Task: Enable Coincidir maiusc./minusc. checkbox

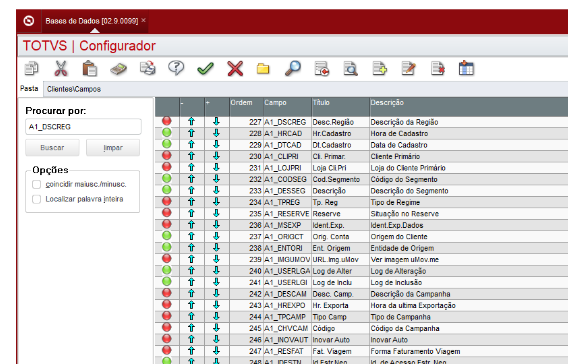Action: point(37,184)
